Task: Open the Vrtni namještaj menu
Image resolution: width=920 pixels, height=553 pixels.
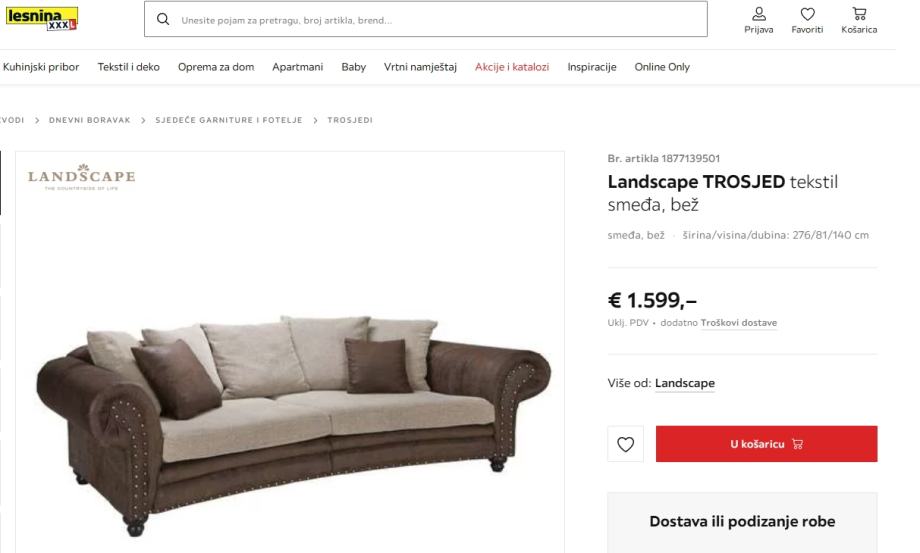Action: [420, 67]
